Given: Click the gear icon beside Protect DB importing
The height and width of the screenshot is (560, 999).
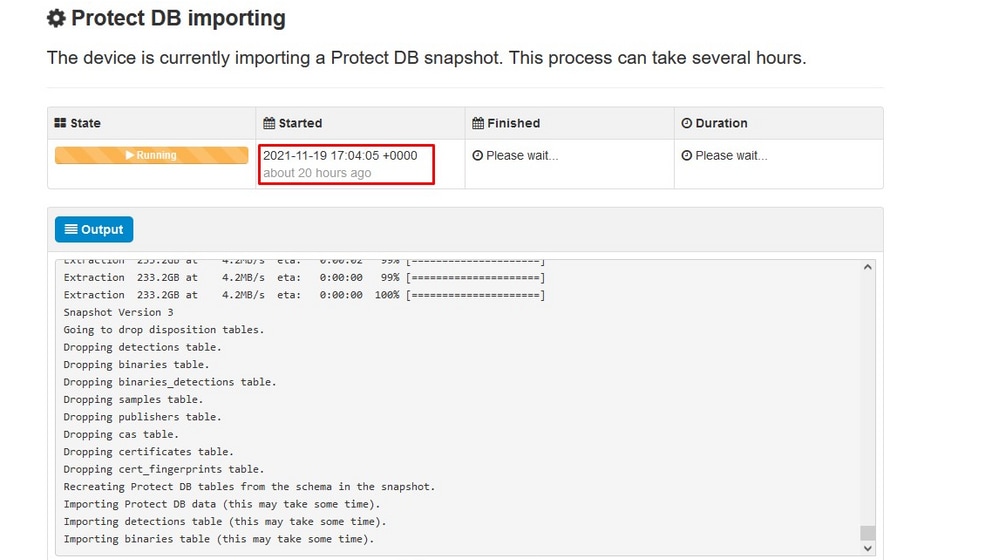Looking at the screenshot, I should [56, 18].
